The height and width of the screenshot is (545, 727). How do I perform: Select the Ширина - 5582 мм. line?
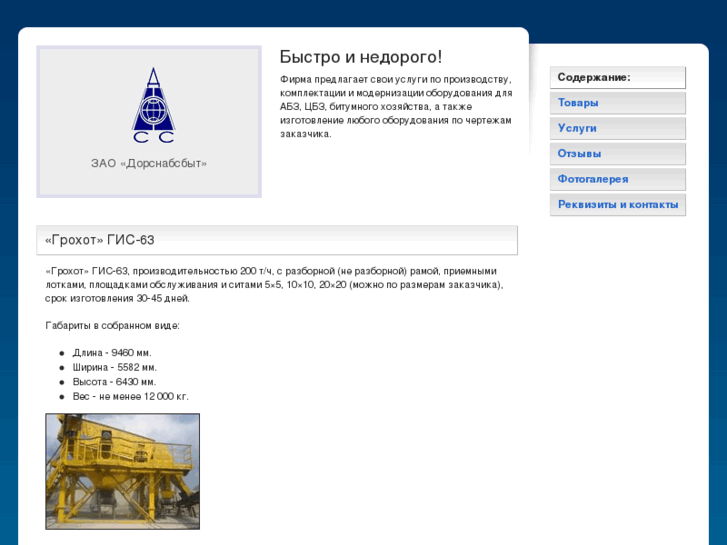tap(115, 367)
